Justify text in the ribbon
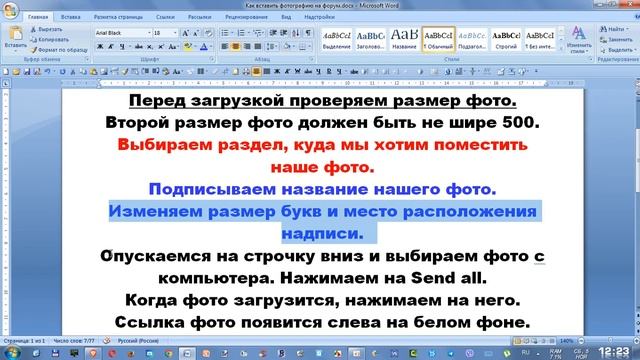The image size is (640, 360). tap(258, 47)
